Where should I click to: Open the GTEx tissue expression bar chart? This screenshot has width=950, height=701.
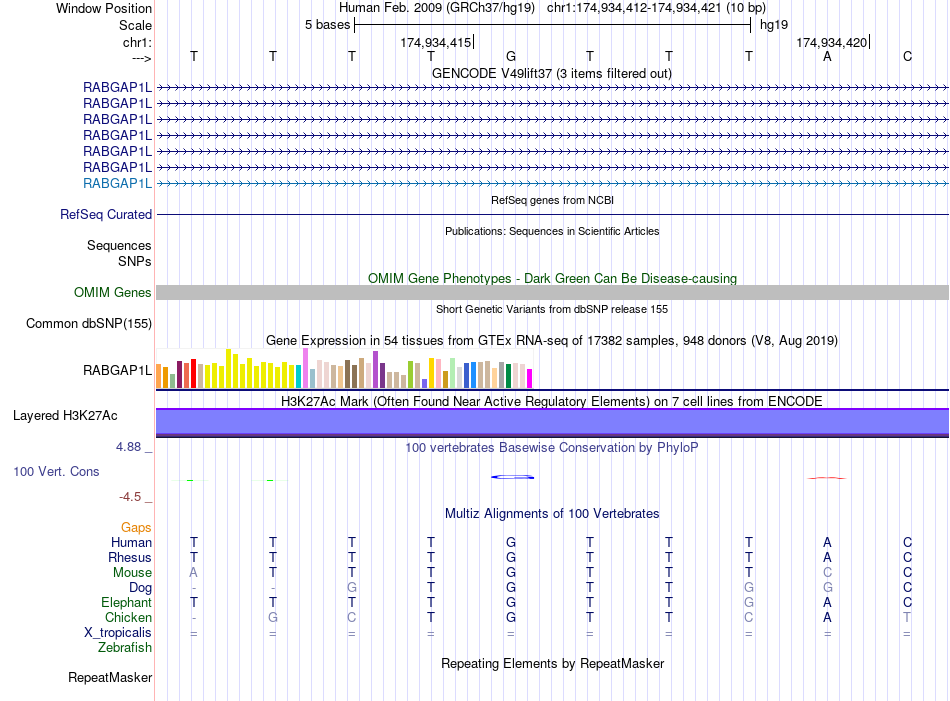(344, 368)
